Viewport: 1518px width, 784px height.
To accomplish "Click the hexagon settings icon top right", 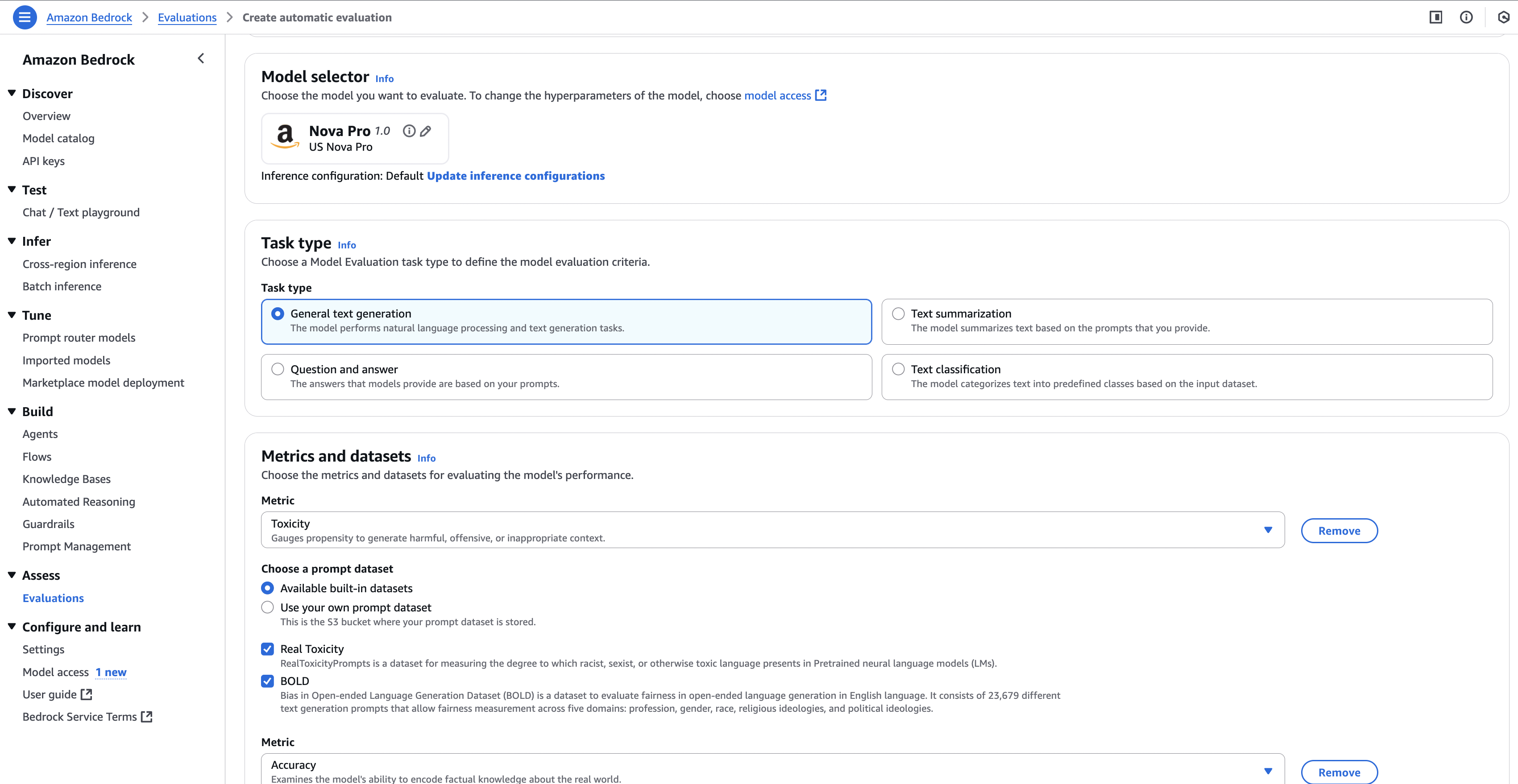I will (x=1503, y=17).
